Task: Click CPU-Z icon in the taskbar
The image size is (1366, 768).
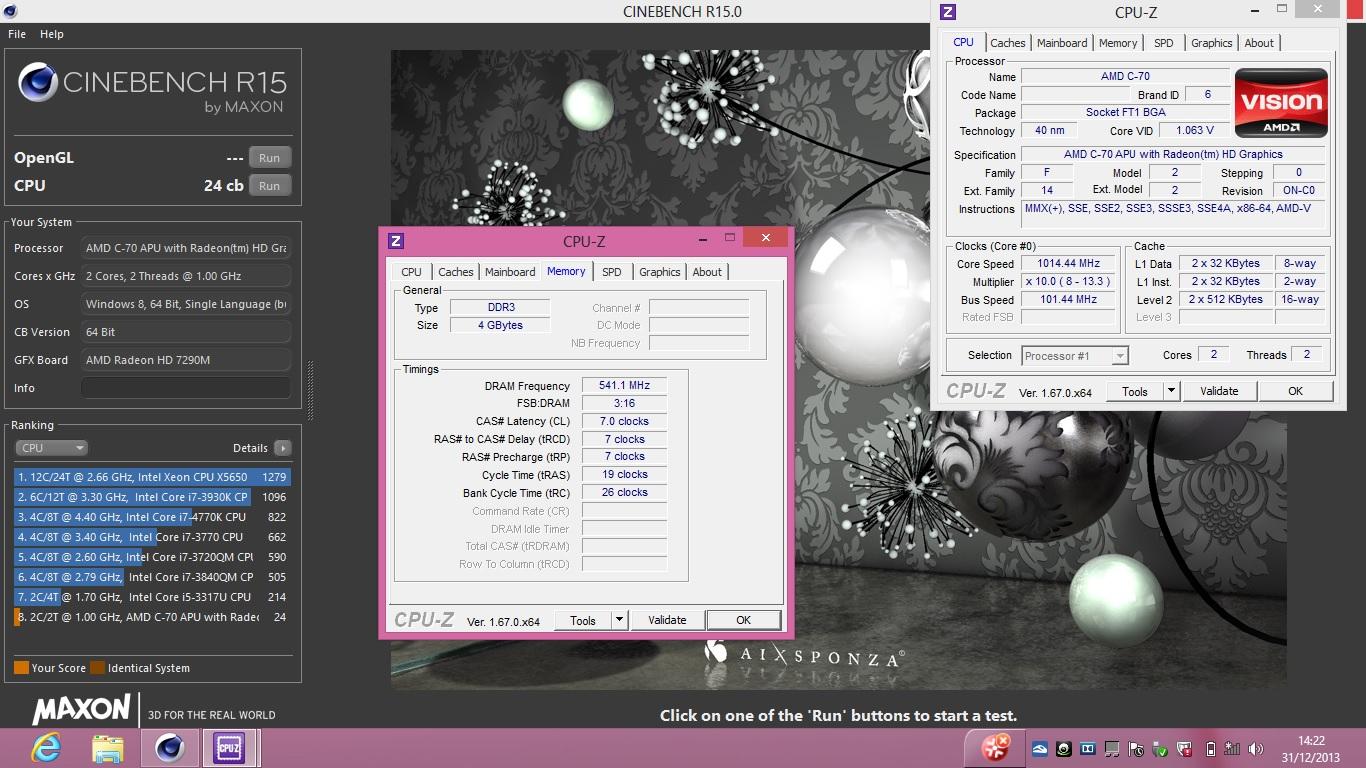Action: [229, 748]
